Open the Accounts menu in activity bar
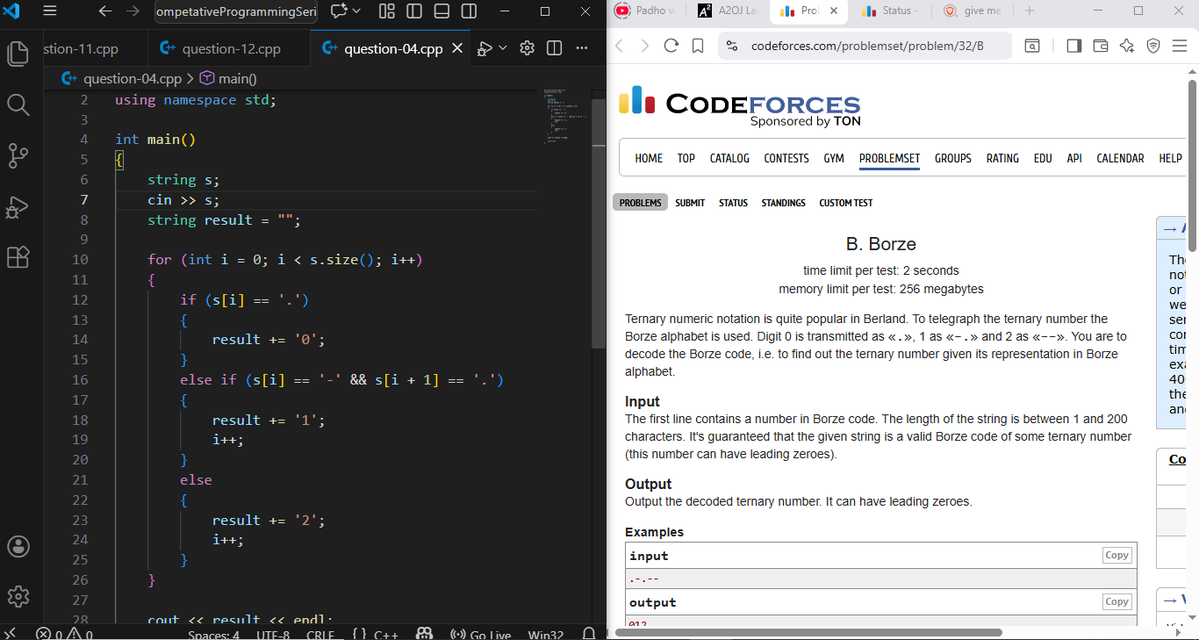The height and width of the screenshot is (640, 1199). 18,546
